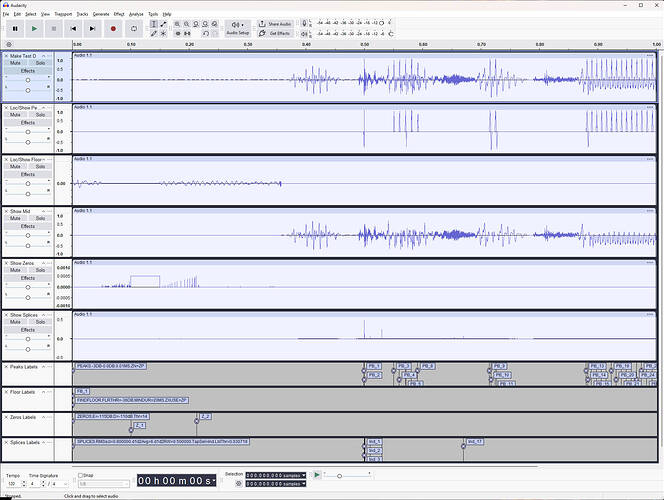The width and height of the screenshot is (664, 500).
Task: Click the Tempo value field
Action: (x=13, y=483)
